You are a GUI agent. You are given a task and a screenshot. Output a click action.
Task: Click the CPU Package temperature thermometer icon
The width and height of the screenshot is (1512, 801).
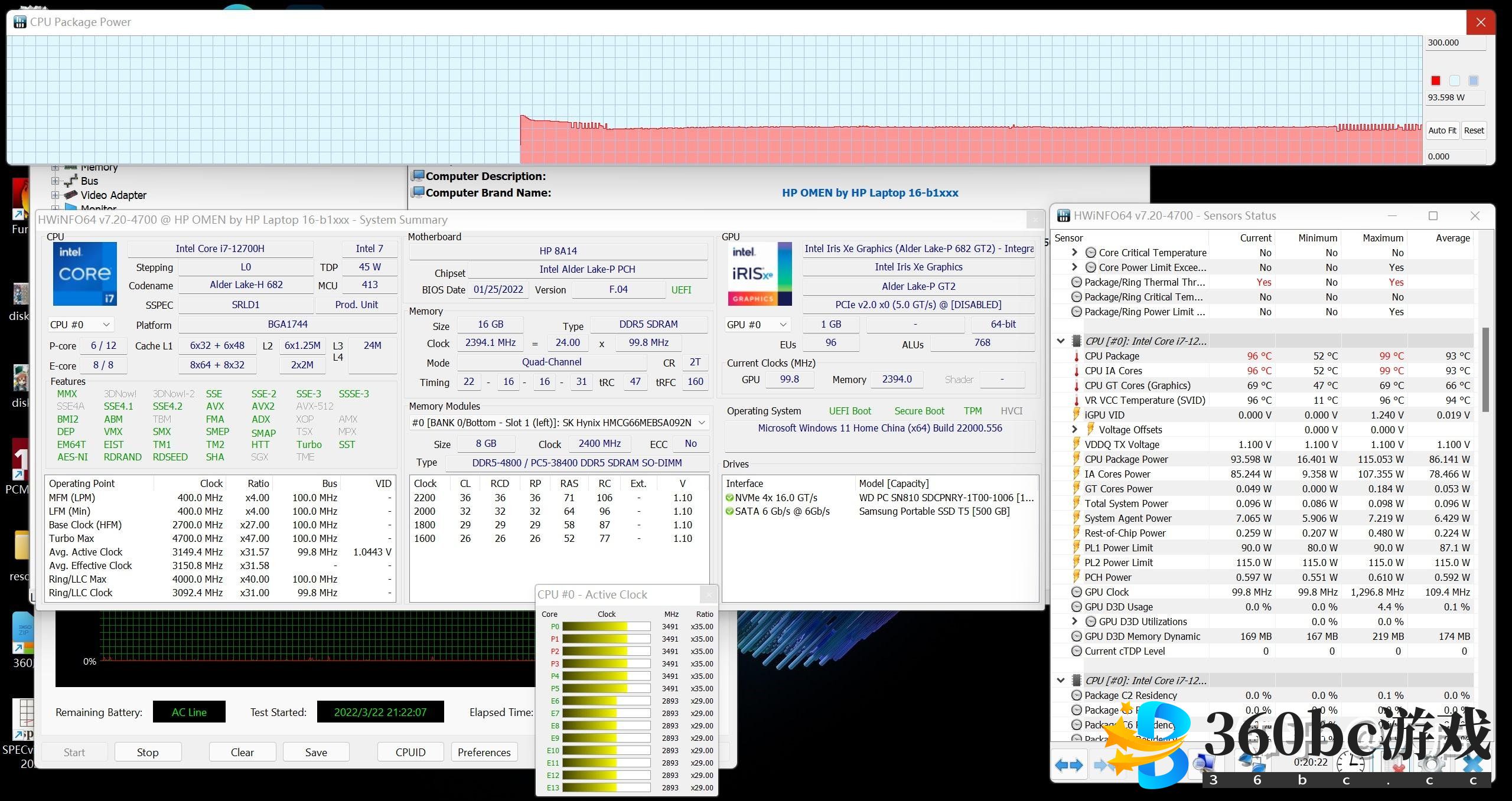tap(1076, 357)
